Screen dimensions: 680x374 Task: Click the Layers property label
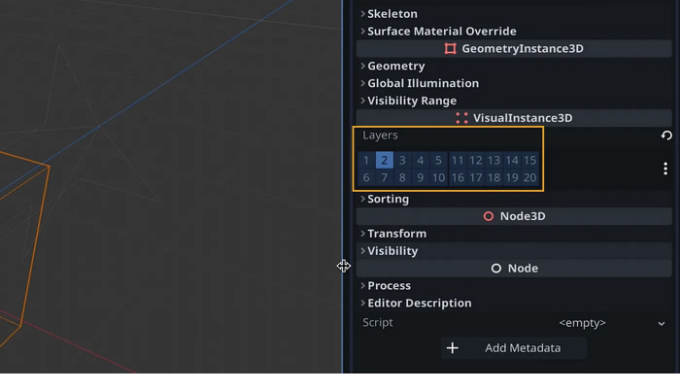380,135
